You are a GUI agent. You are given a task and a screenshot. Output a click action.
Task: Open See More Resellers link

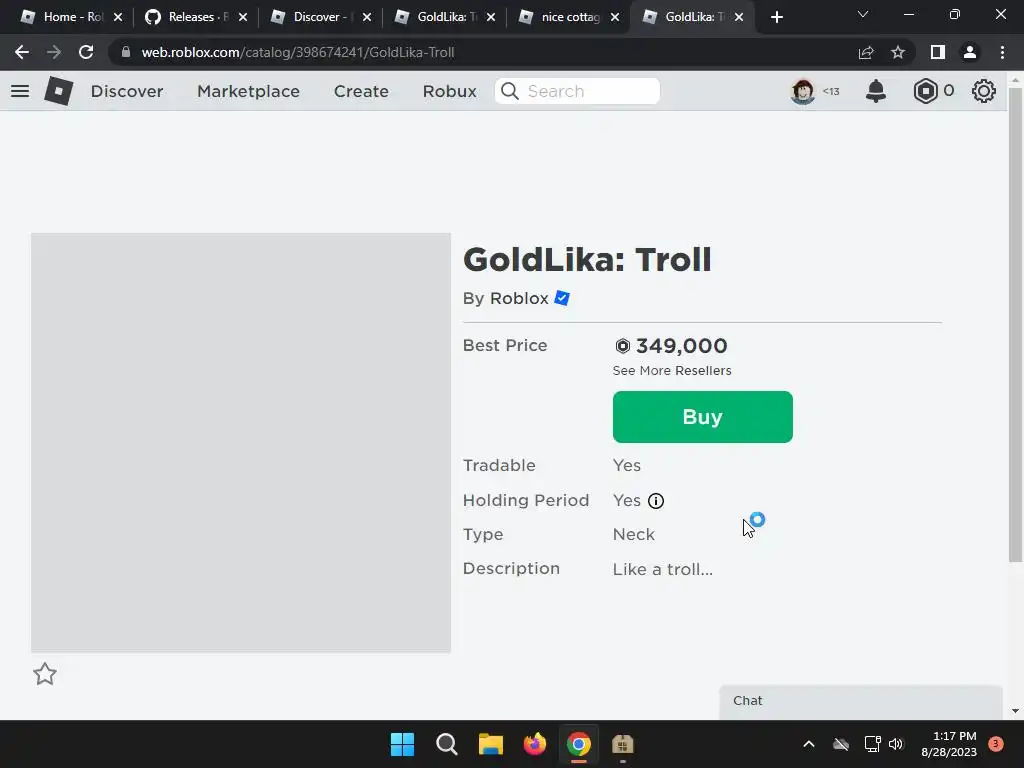(672, 370)
